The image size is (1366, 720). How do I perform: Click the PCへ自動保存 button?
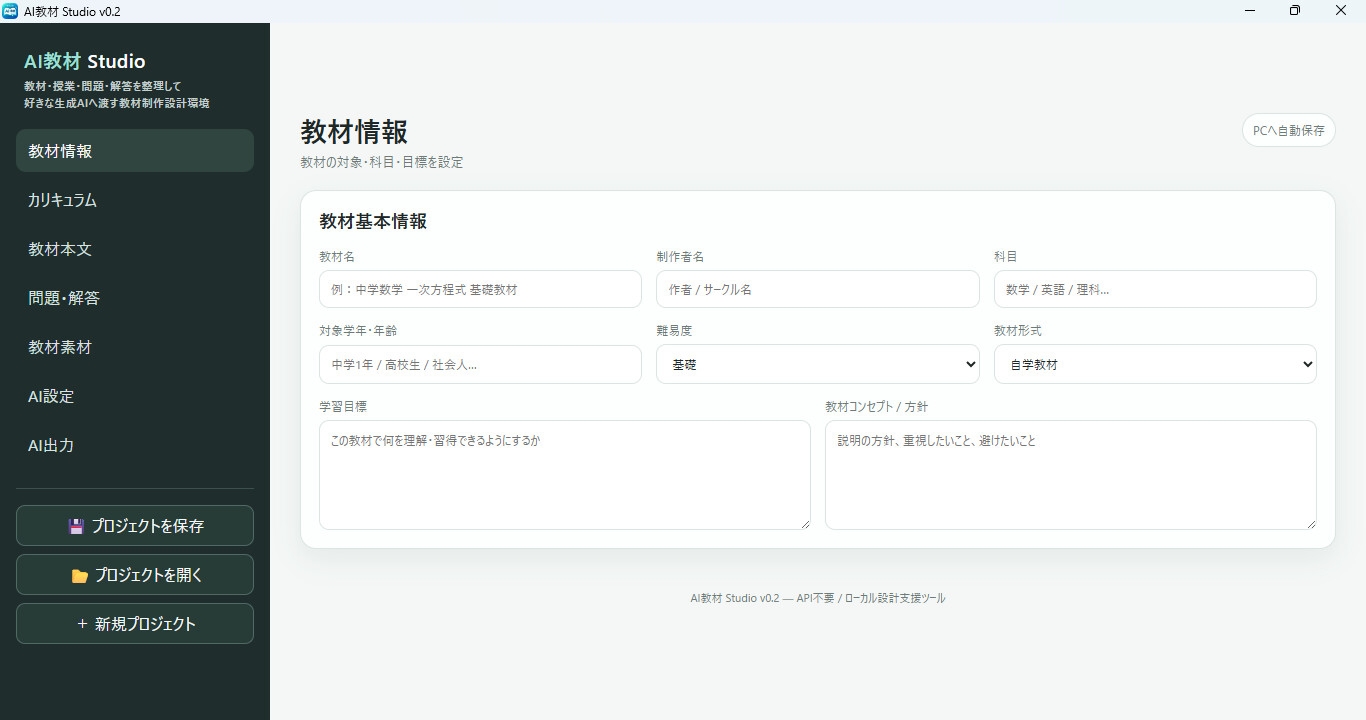1289,130
